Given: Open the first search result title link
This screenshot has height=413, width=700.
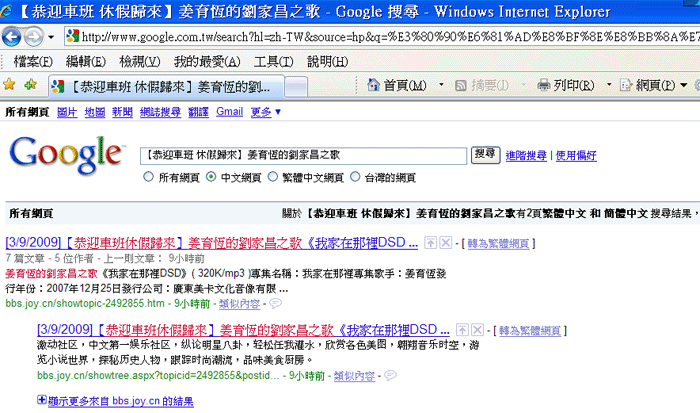Looking at the screenshot, I should click(x=212, y=242).
